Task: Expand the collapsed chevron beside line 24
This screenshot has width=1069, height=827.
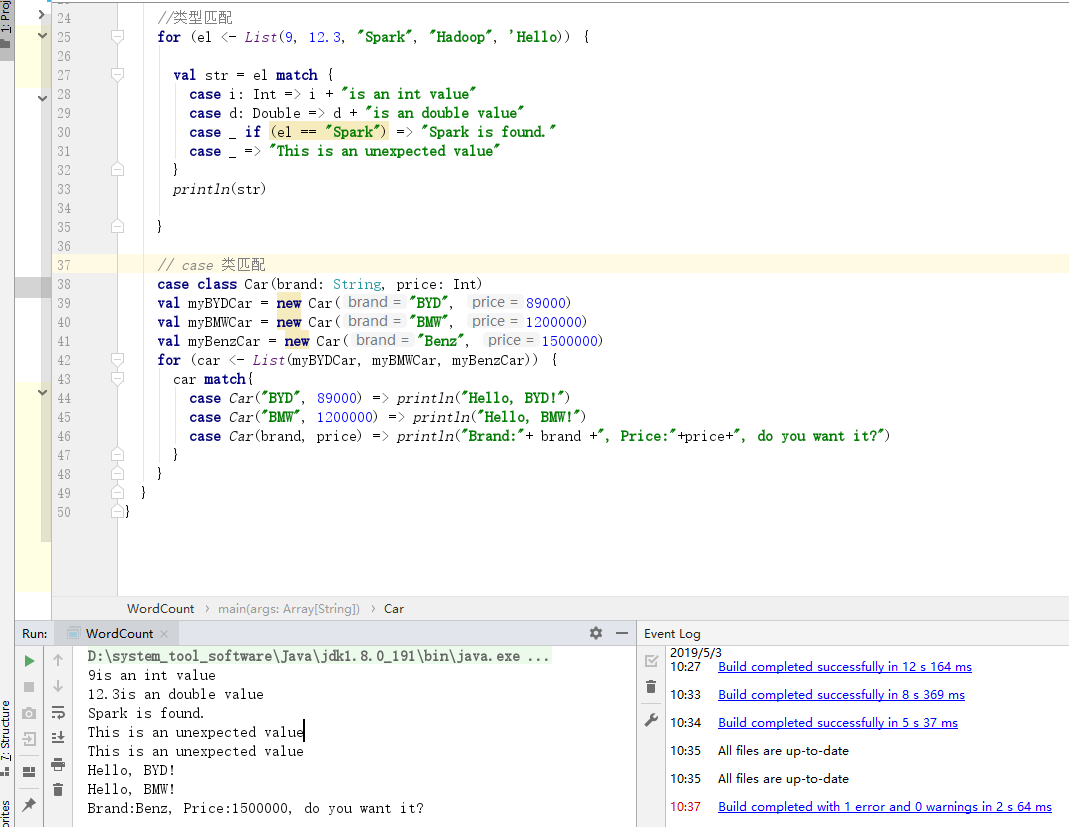Action: coord(41,15)
